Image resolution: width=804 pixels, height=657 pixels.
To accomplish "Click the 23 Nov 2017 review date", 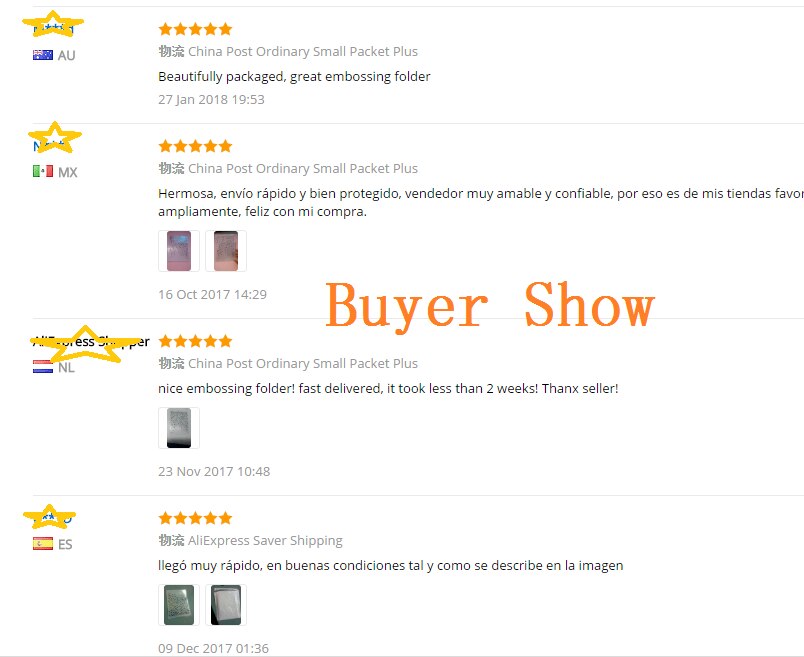I will [214, 471].
